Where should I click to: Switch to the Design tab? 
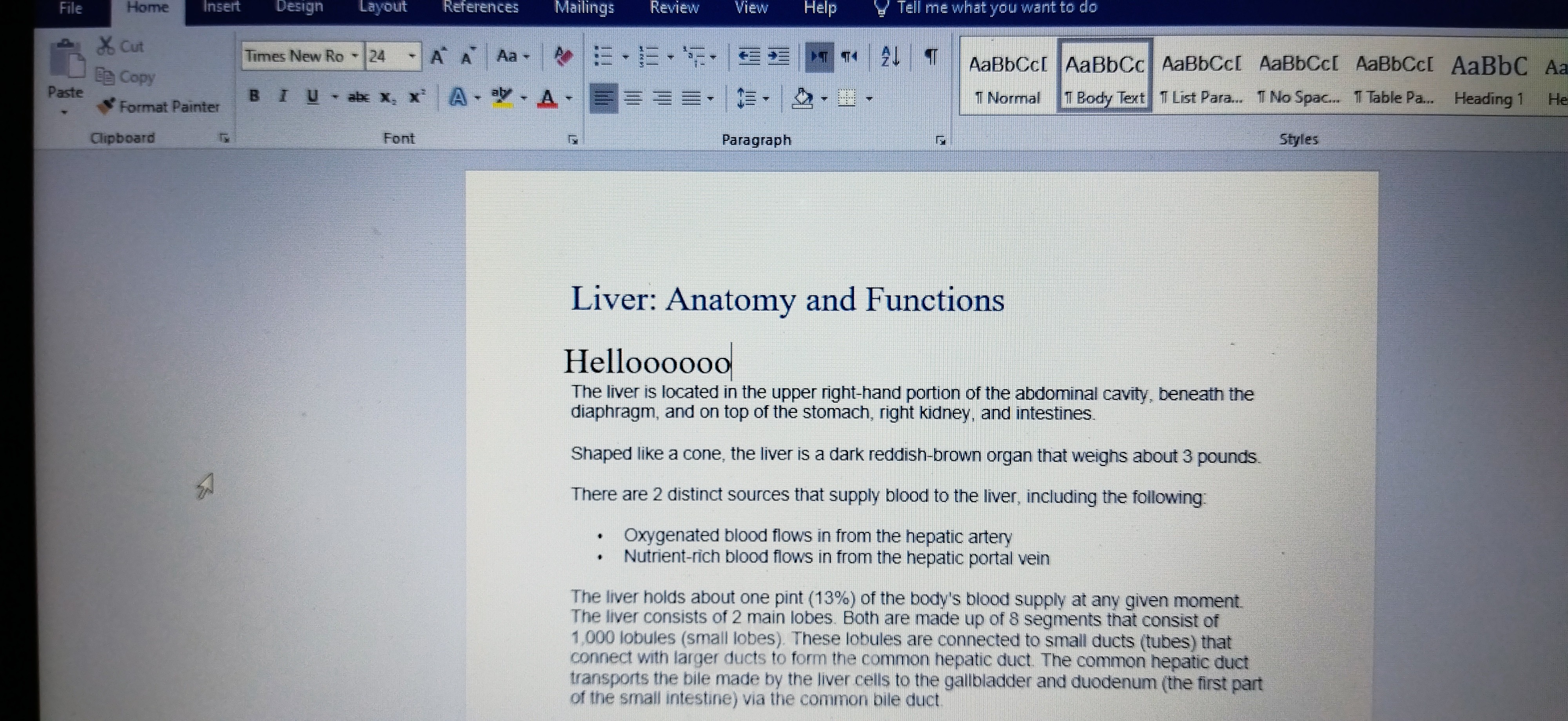pos(299,7)
